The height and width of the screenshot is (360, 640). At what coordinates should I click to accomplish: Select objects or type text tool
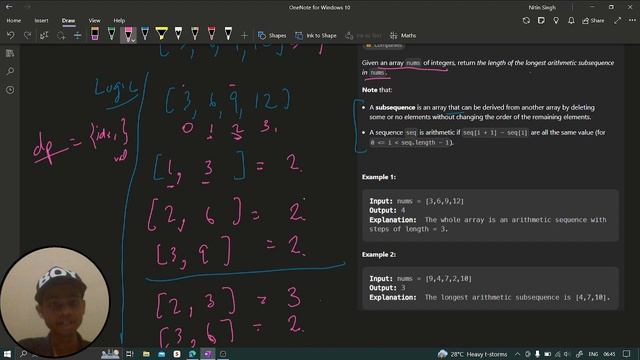44,36
